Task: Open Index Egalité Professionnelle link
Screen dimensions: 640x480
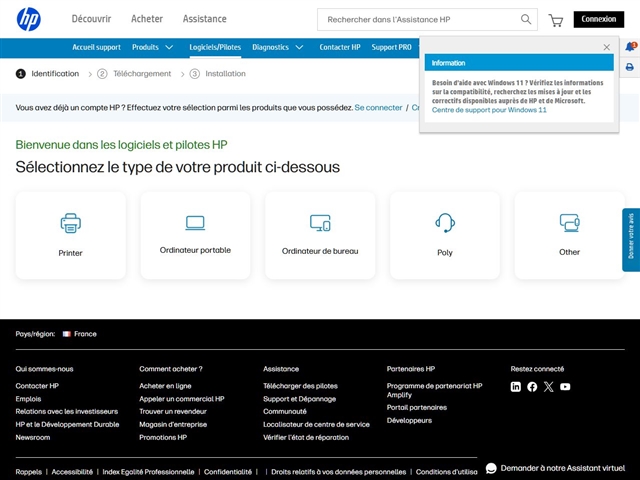Action: coord(148,472)
